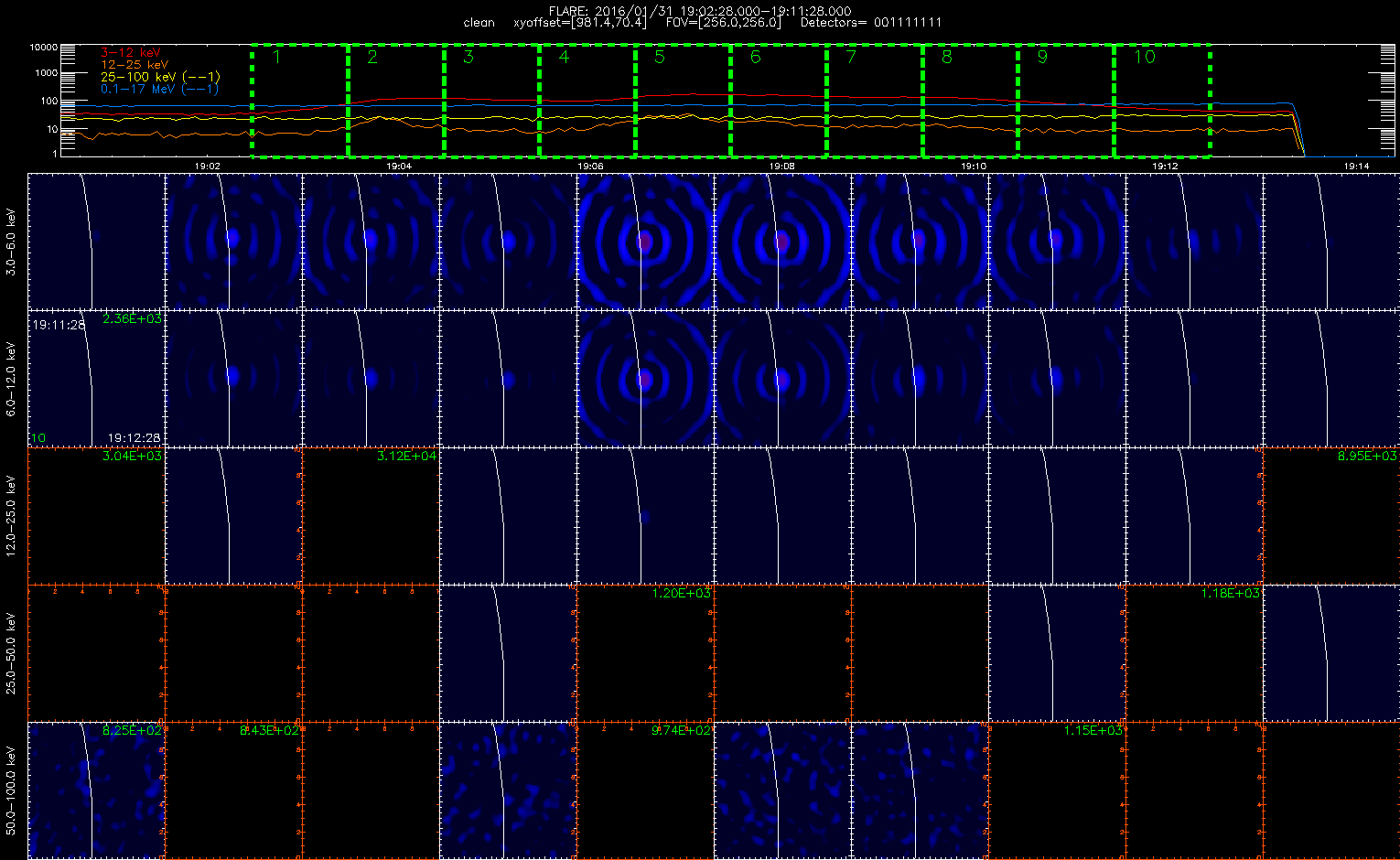Select time interval marker 4 in light curve
The width and height of the screenshot is (1400, 860).
(564, 57)
